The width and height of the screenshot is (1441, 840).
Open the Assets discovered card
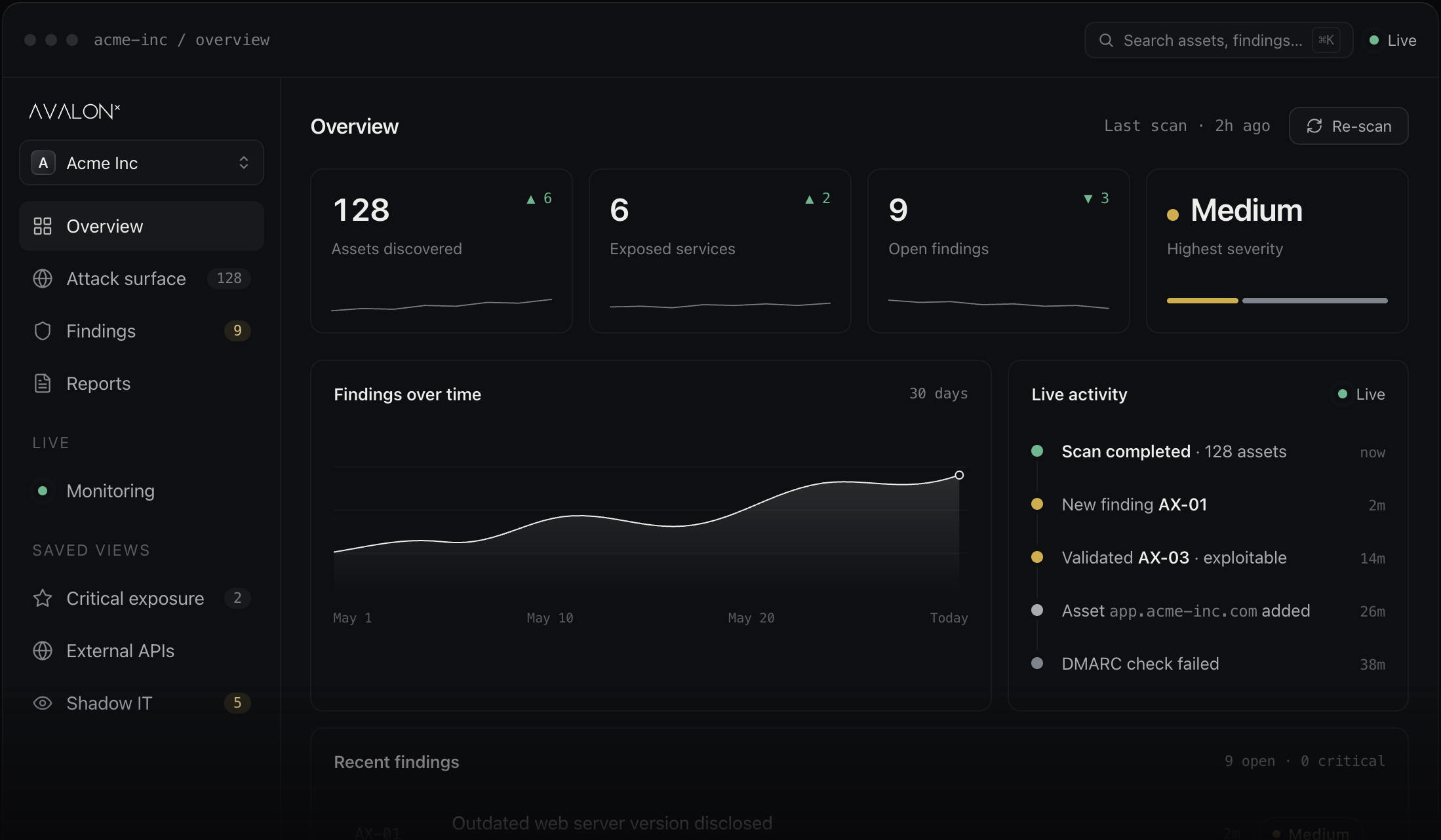coord(441,251)
